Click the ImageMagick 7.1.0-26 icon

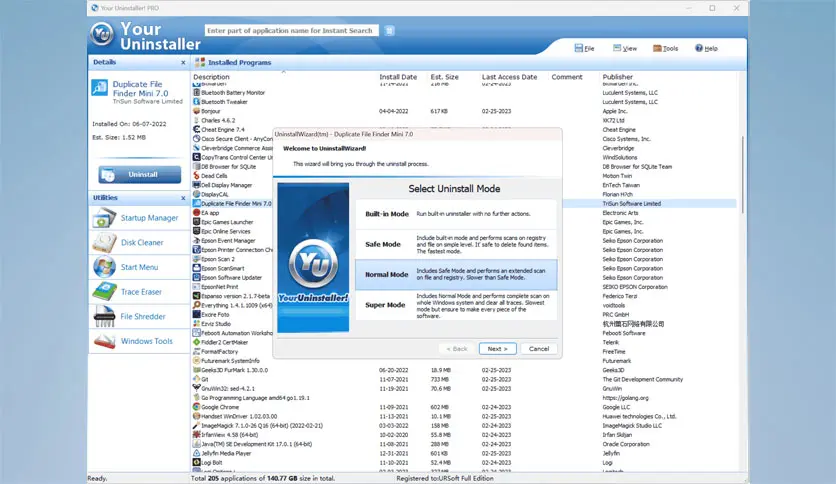click(x=196, y=425)
